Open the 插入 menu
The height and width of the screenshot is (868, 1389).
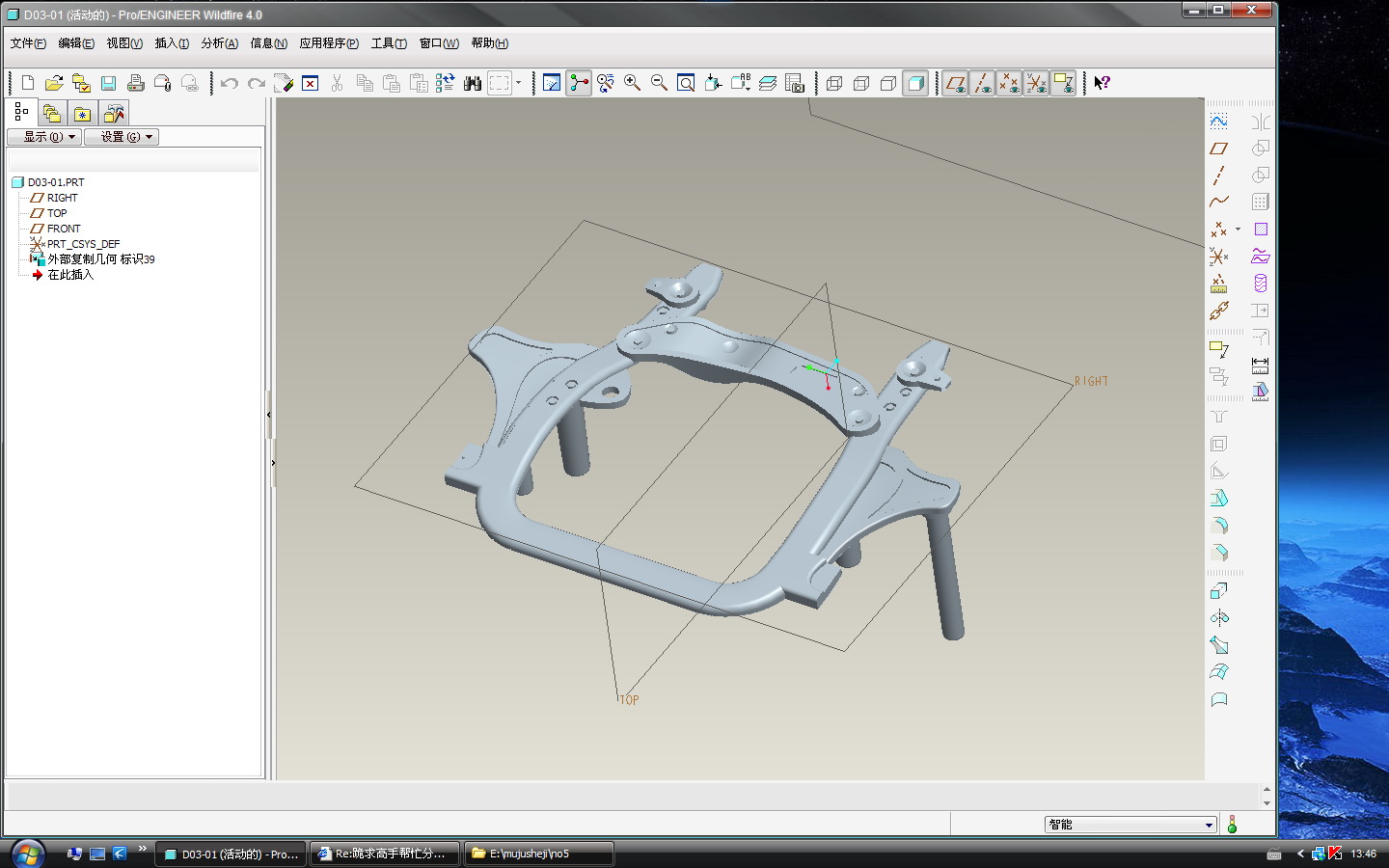[172, 43]
